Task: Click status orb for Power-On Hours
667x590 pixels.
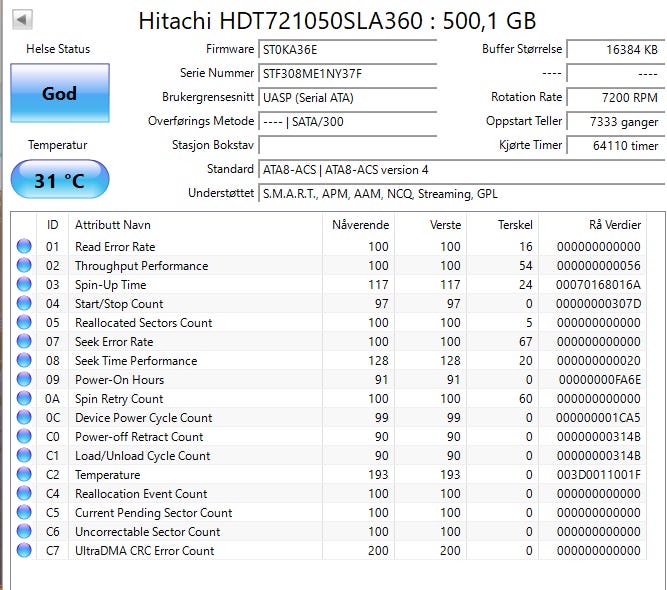Action: point(24,379)
